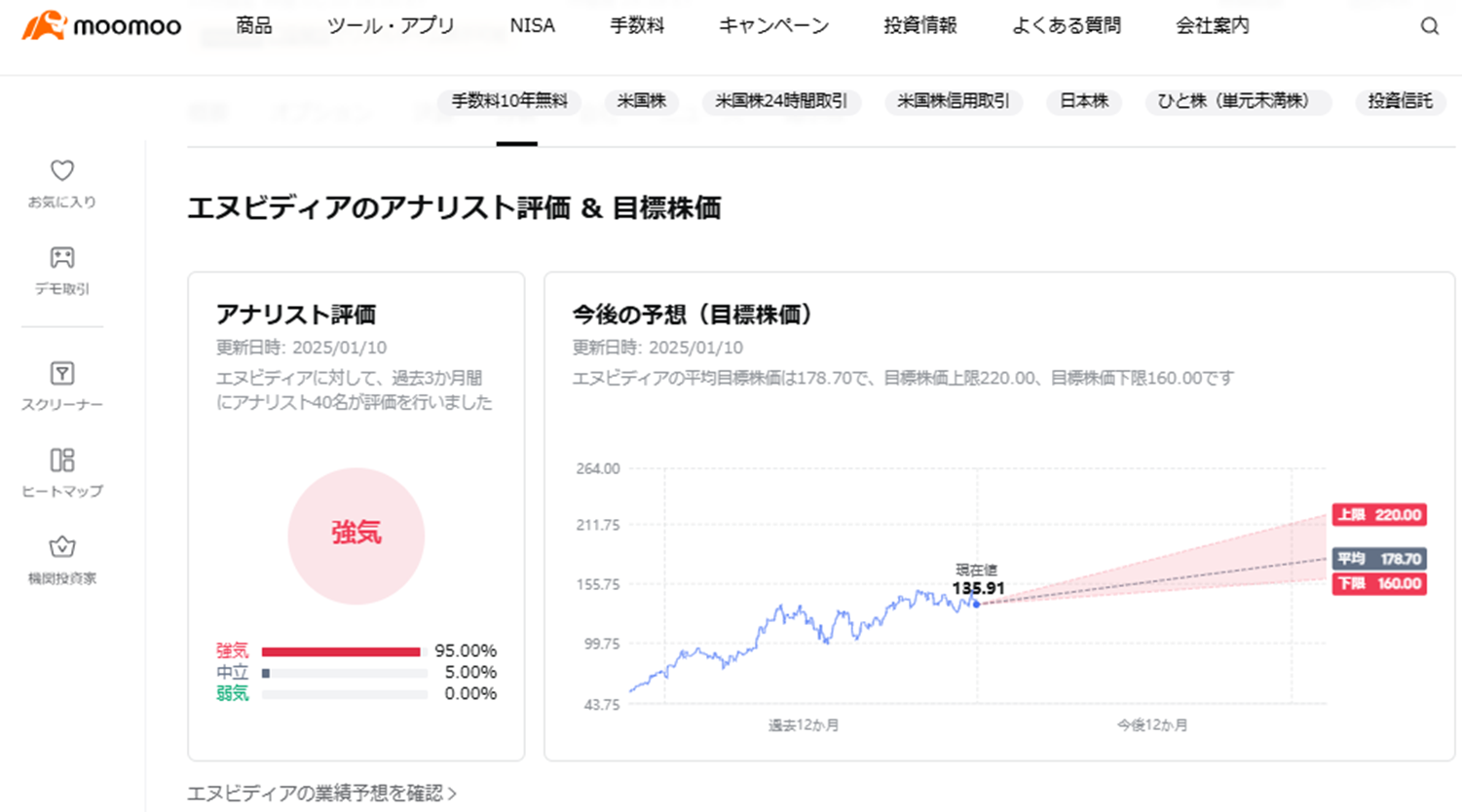Open the NISA menu
The image size is (1462, 812).
[x=532, y=26]
